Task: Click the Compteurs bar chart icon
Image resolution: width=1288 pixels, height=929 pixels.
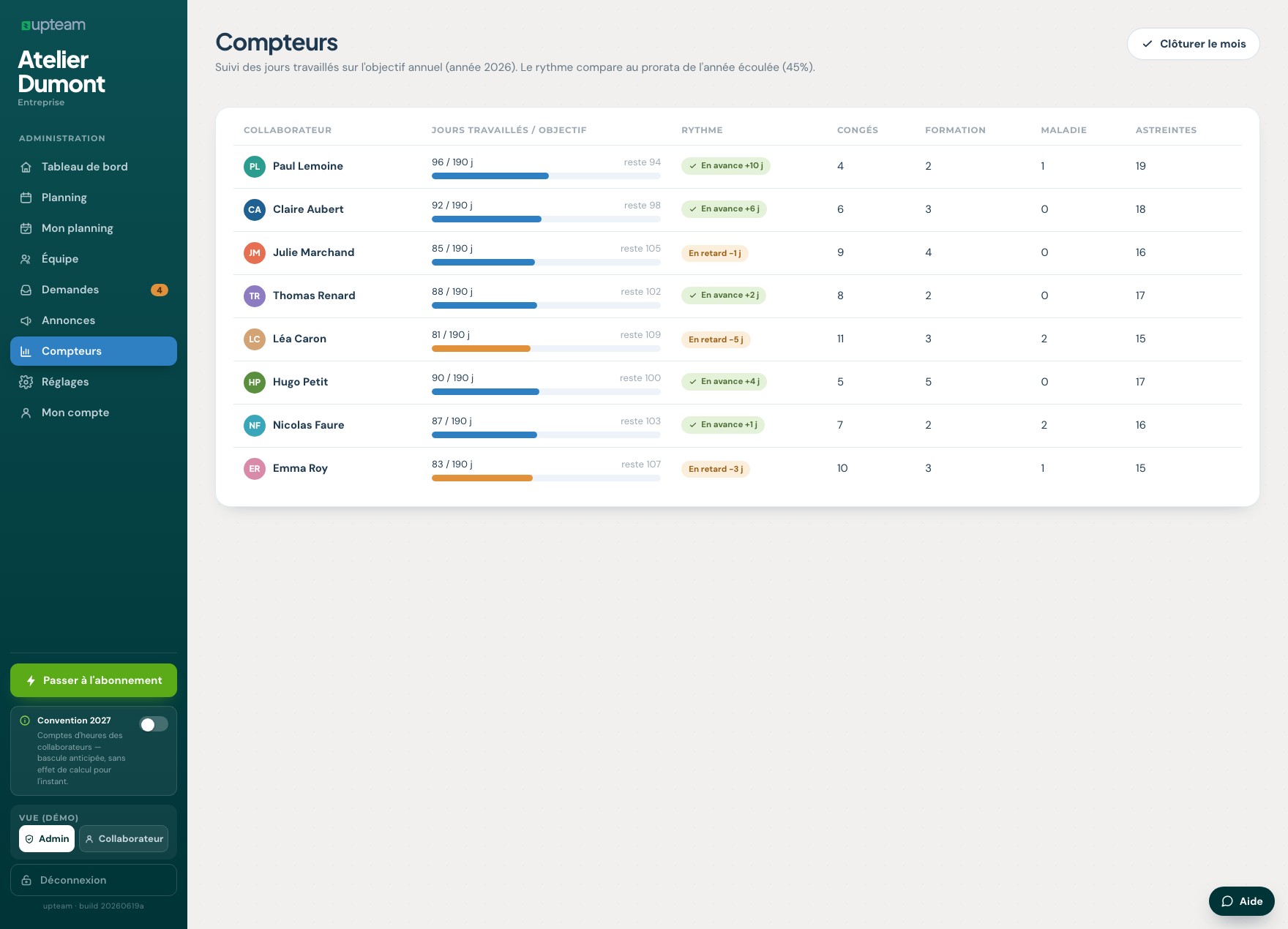Action: [x=26, y=351]
